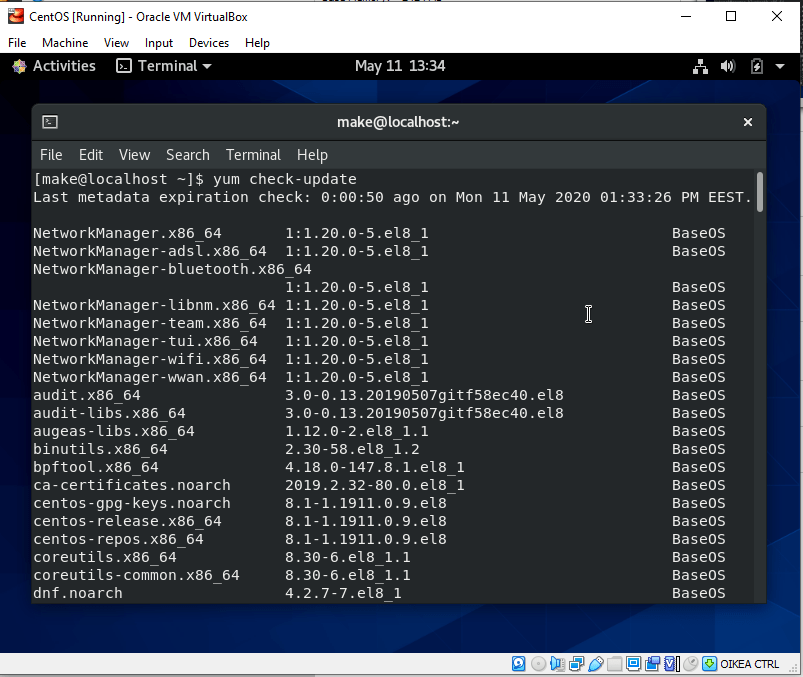Click the hard disk activity icon
This screenshot has width=803, height=677.
(519, 664)
